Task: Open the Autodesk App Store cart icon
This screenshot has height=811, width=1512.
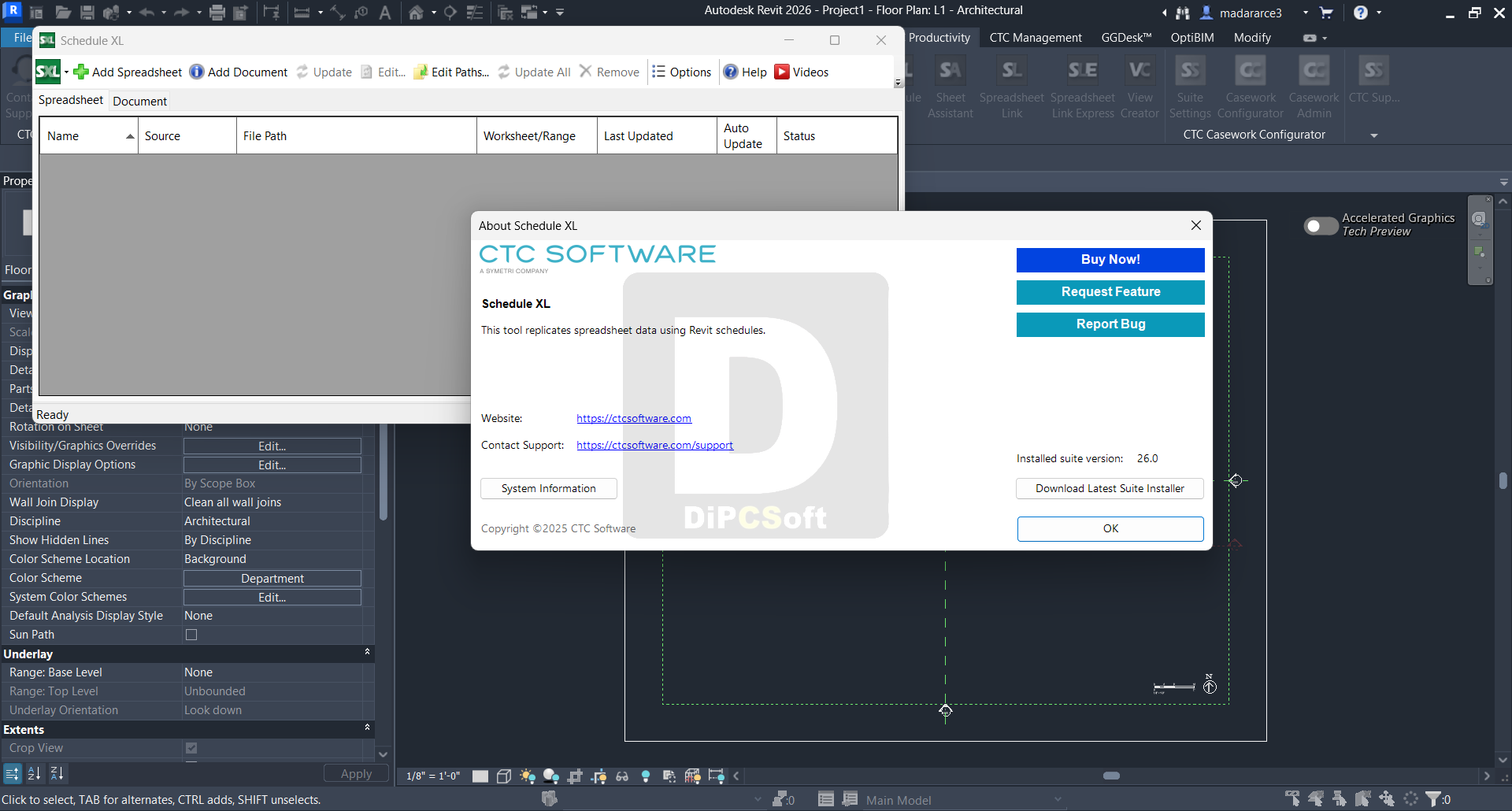Action: 1326,13
